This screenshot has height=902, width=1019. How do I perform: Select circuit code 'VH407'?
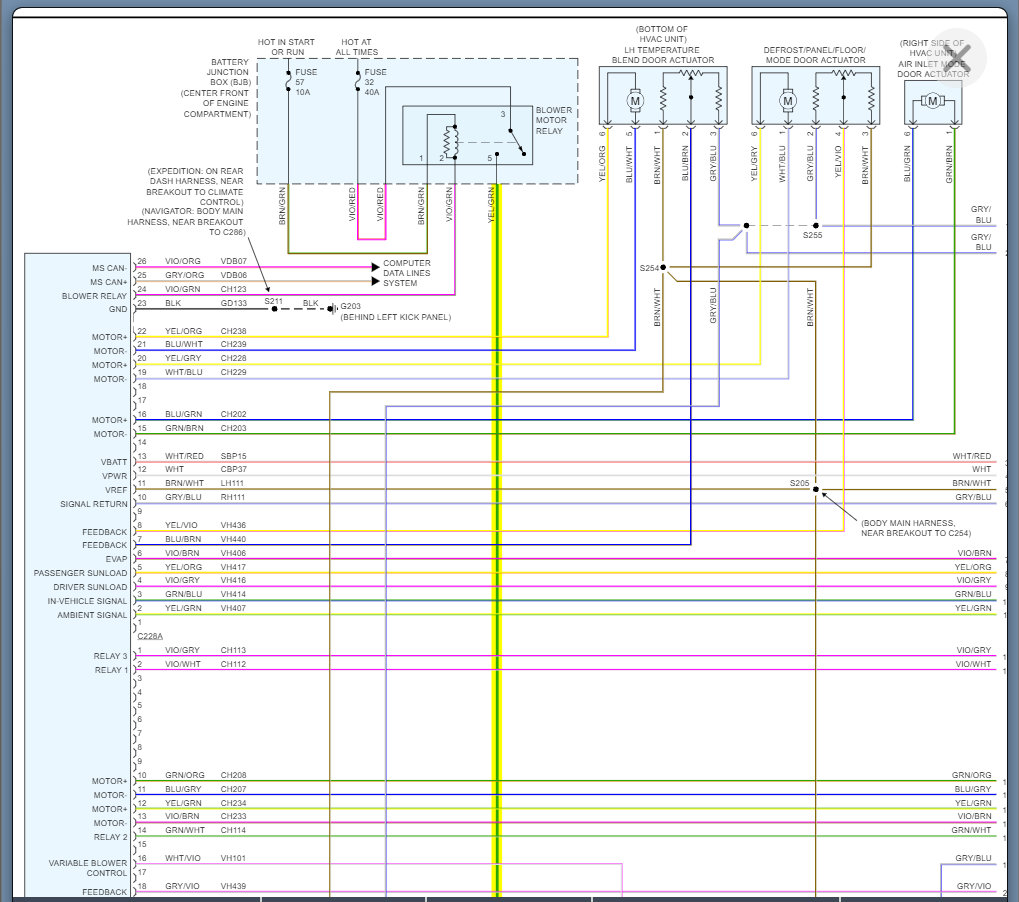coord(233,608)
